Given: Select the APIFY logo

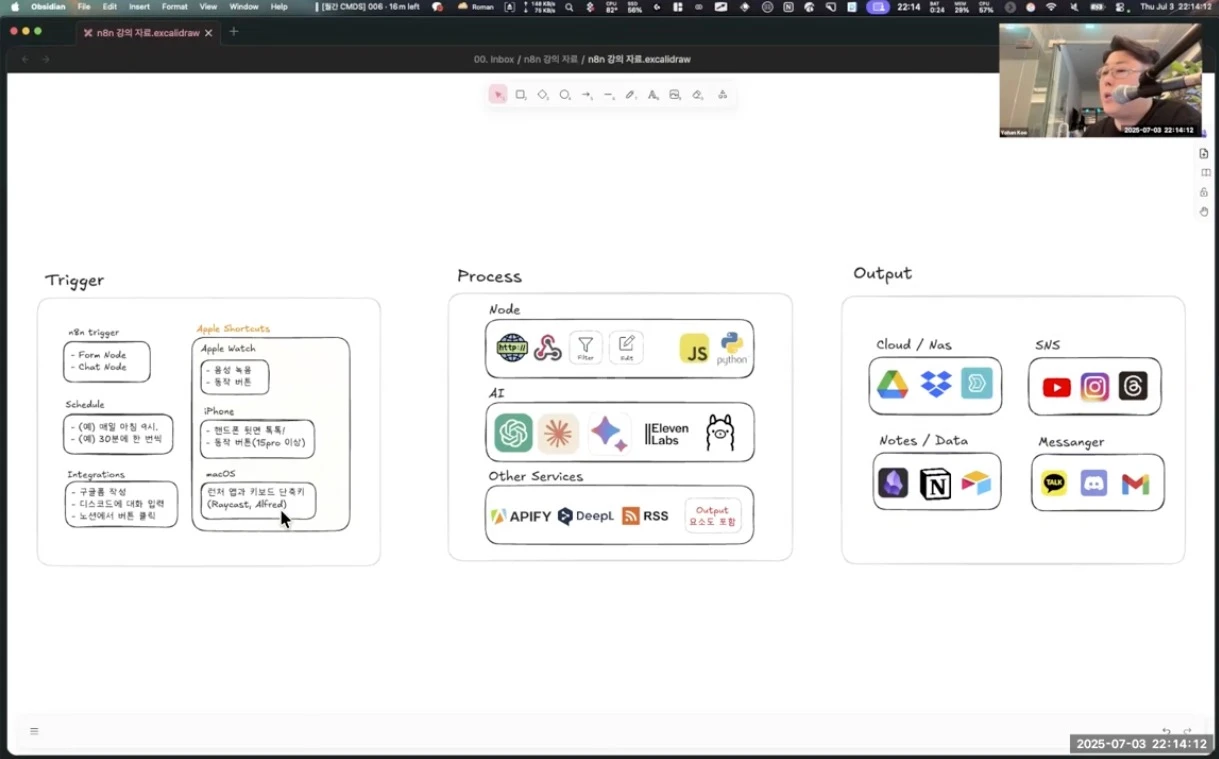Looking at the screenshot, I should coord(521,517).
